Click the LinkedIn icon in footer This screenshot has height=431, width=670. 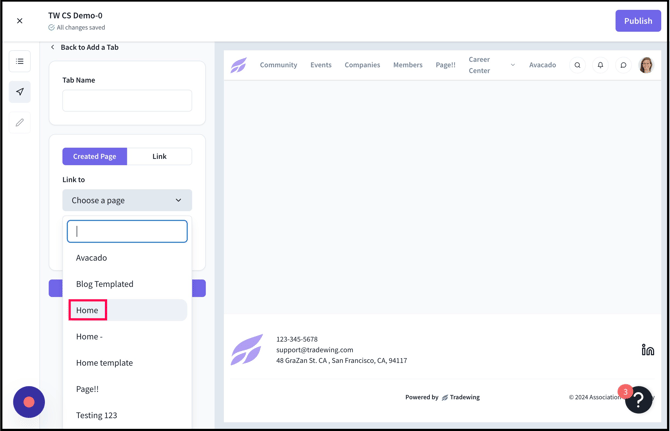[x=648, y=350]
